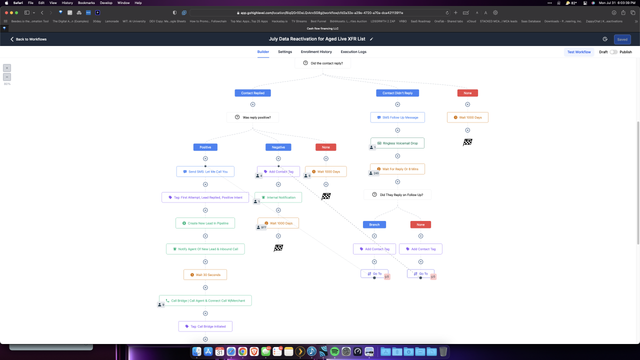Add step below Create New Lead In Pipeline
The height and width of the screenshot is (360, 640).
point(205,236)
